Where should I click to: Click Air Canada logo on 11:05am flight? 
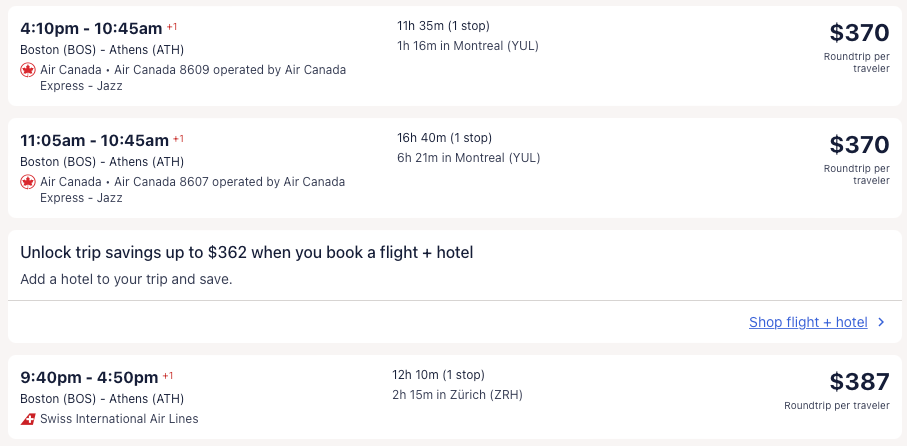point(28,182)
